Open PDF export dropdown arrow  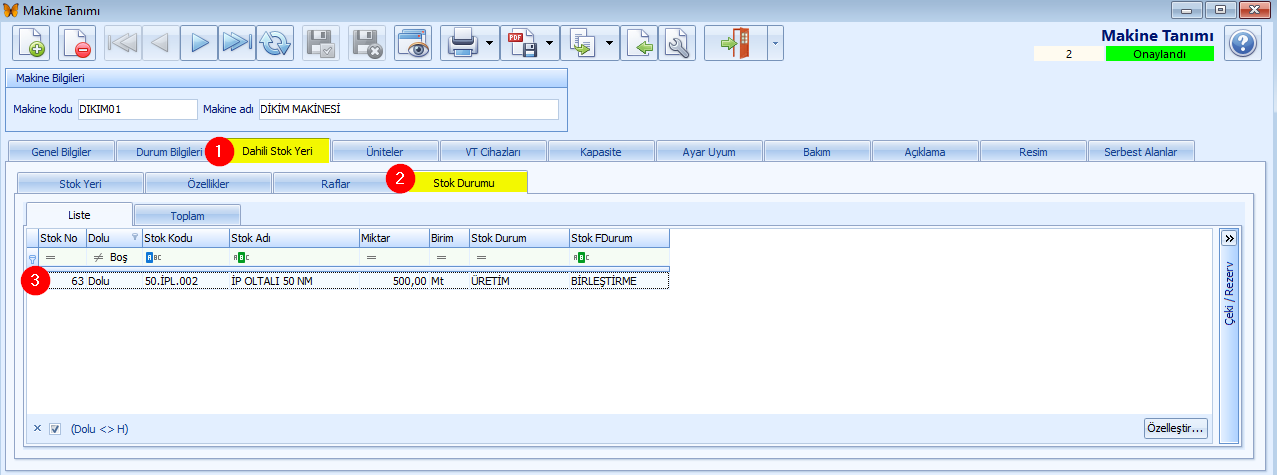(550, 44)
